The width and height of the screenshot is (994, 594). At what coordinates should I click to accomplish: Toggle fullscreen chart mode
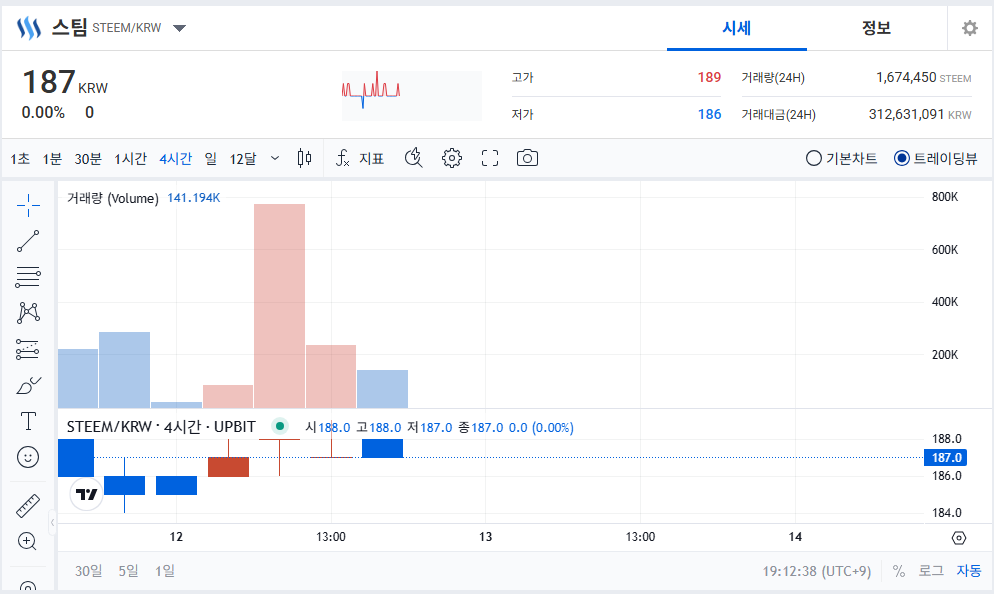[490, 158]
